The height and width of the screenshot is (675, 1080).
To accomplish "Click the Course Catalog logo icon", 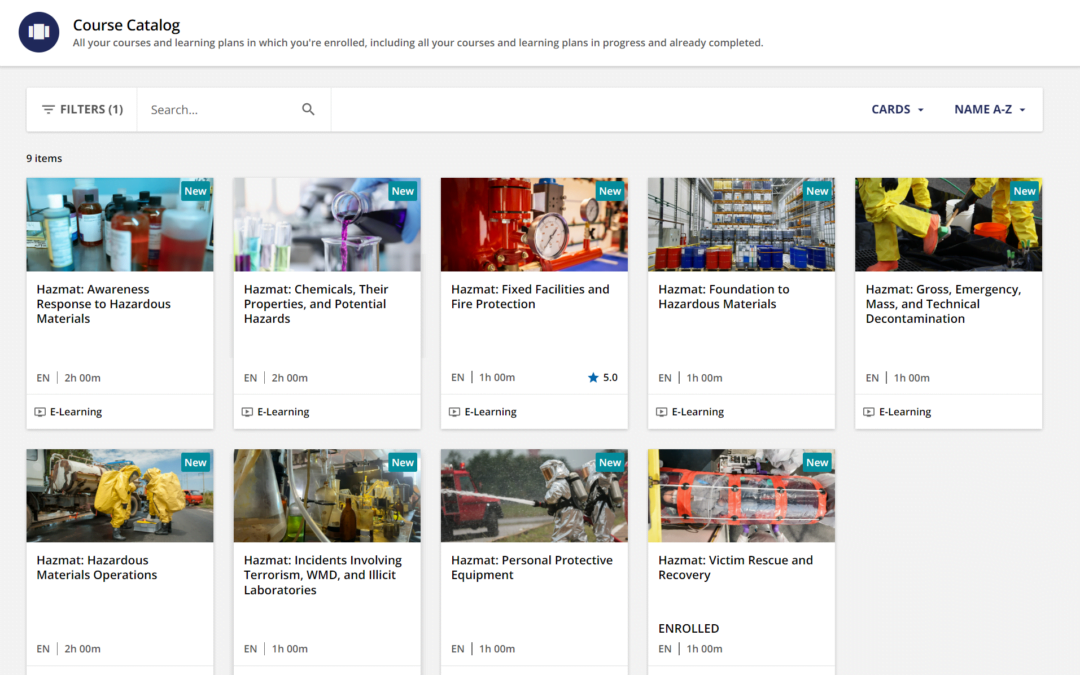I will point(39,32).
